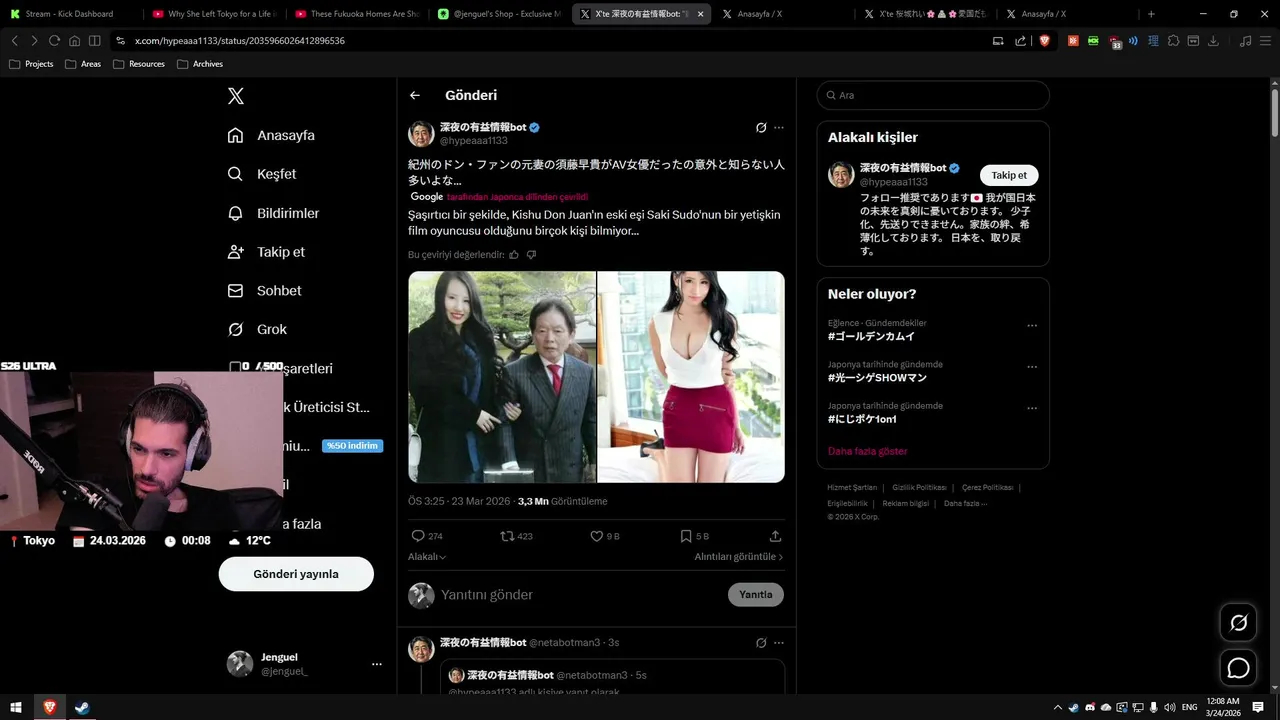Like the post with 9 B heart

point(596,536)
